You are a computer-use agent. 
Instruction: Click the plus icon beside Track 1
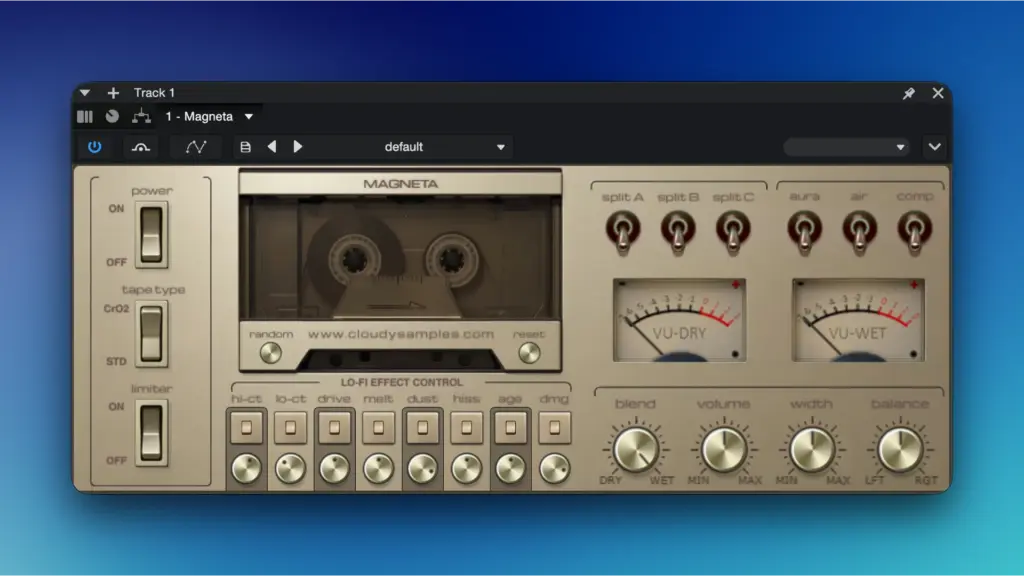113,93
